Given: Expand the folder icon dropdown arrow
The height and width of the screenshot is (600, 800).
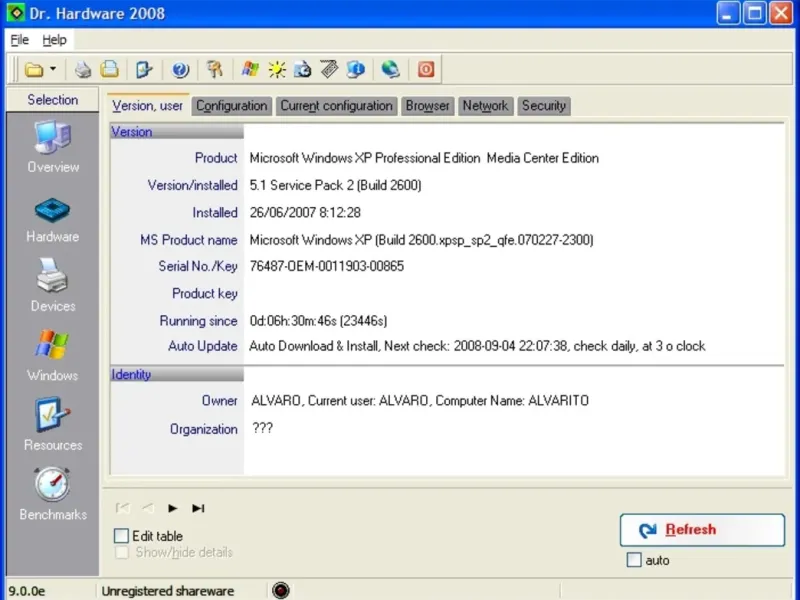Looking at the screenshot, I should (53, 69).
